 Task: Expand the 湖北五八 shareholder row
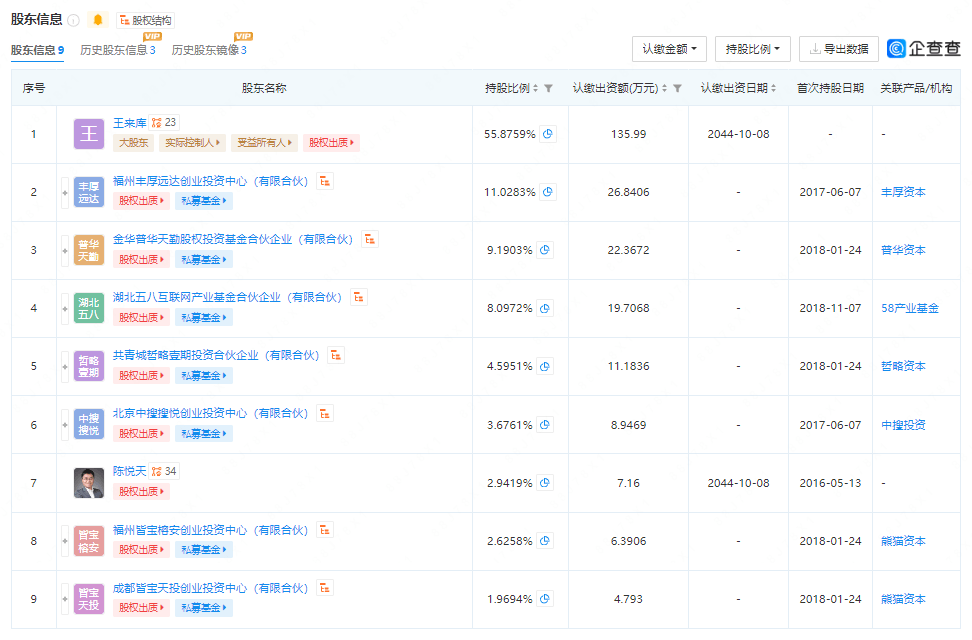[x=65, y=308]
